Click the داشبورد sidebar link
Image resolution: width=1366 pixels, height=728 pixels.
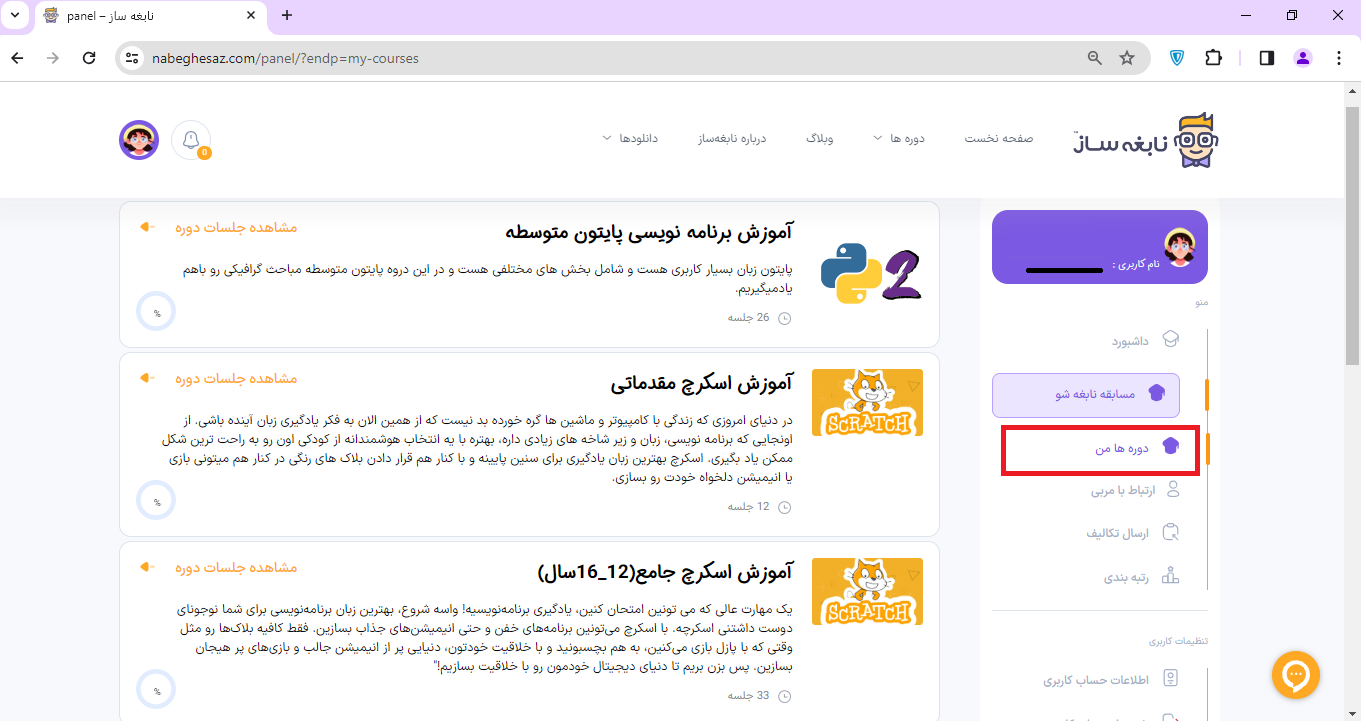(1130, 341)
